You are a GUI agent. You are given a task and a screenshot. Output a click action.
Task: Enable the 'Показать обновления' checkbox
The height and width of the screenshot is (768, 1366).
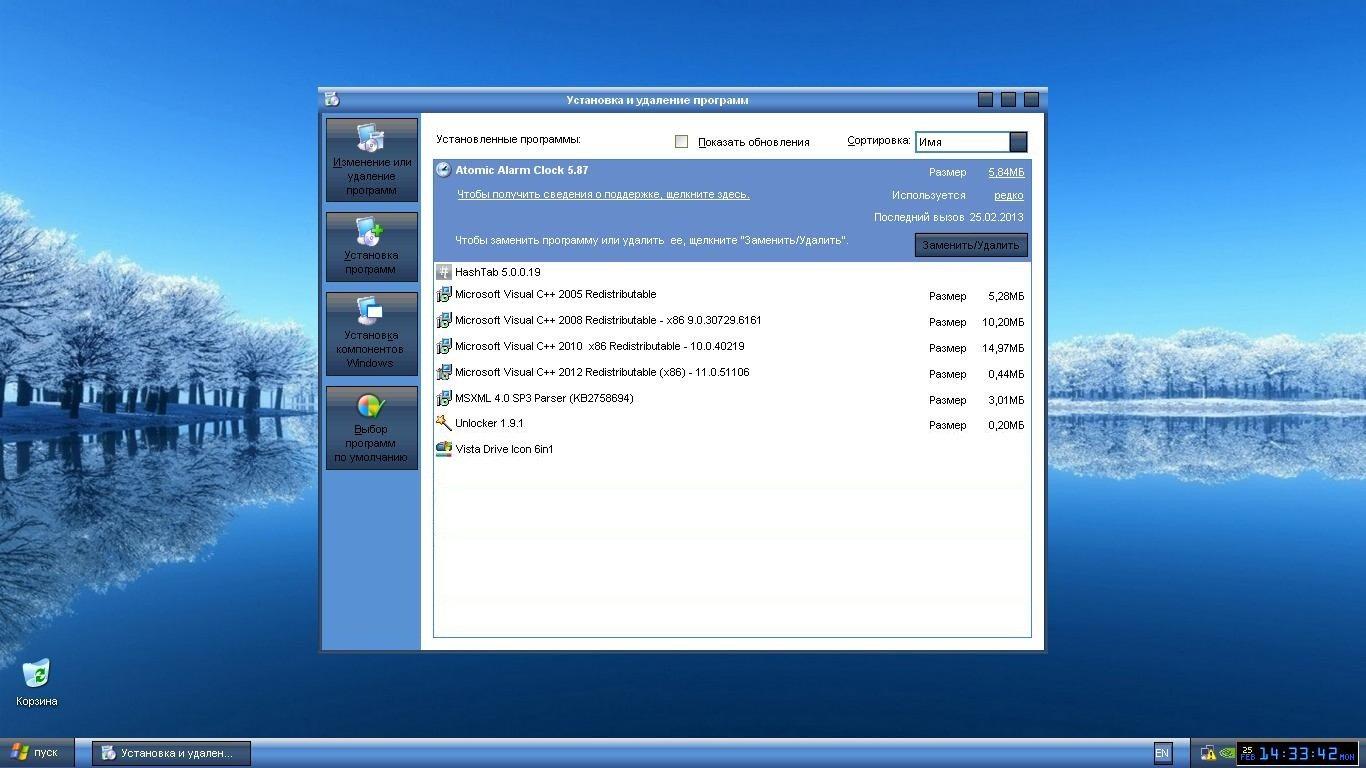[681, 142]
